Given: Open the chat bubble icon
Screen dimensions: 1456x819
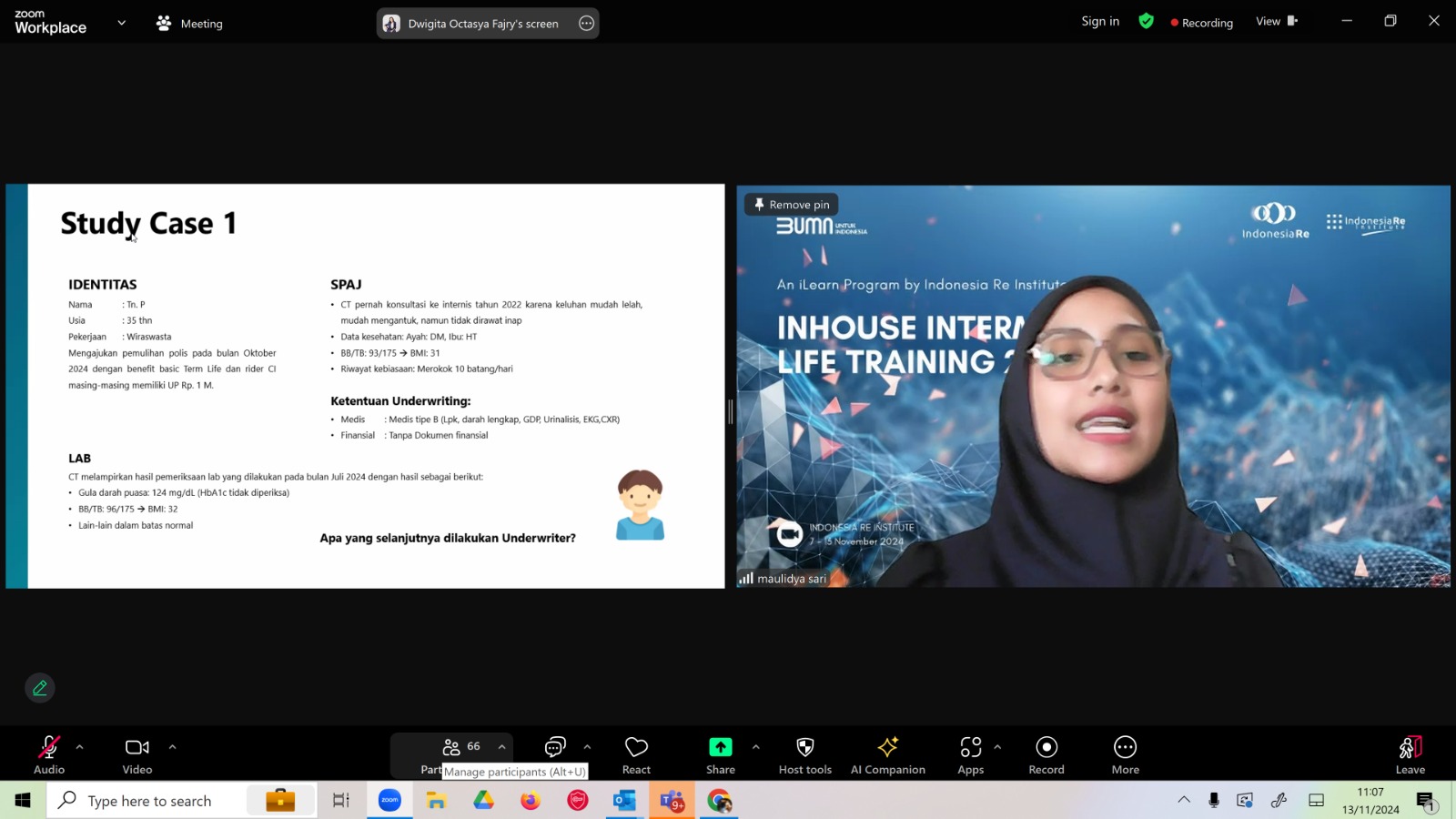Looking at the screenshot, I should (555, 747).
